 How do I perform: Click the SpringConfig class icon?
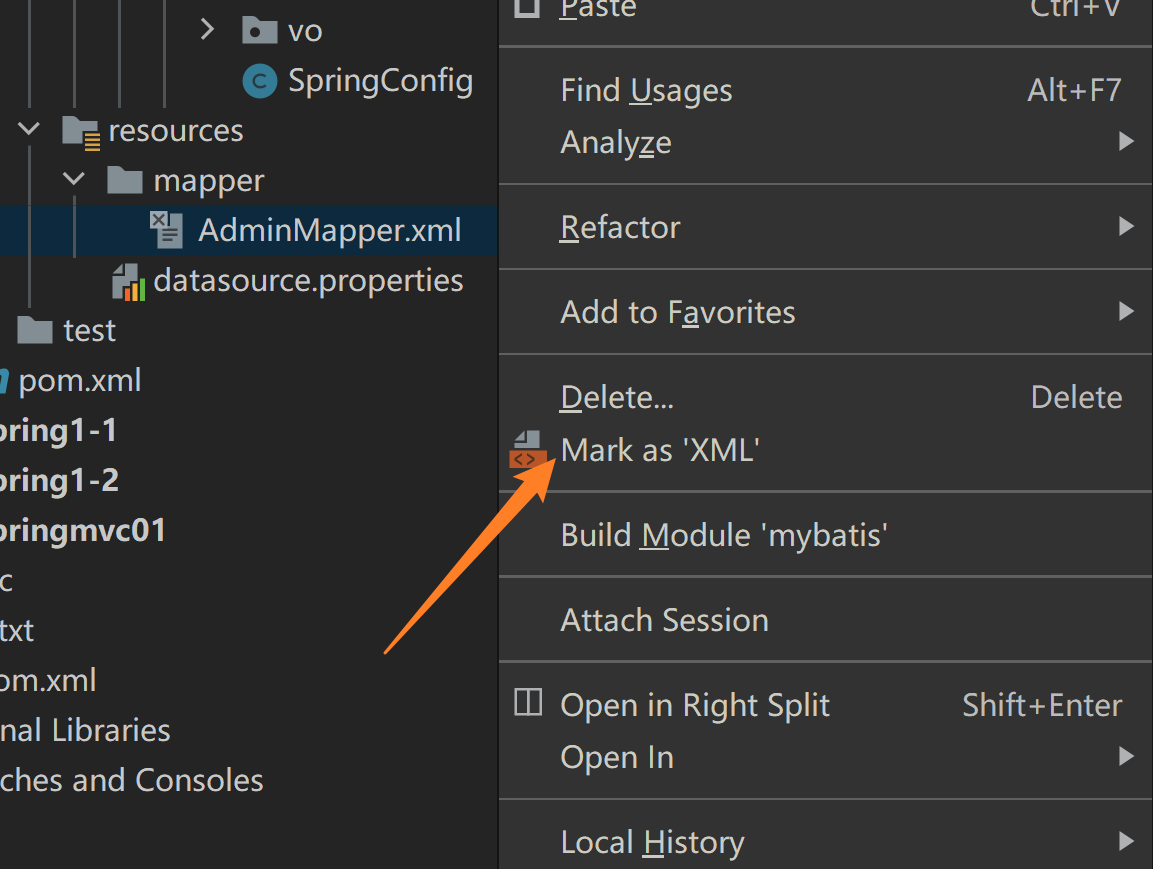(x=259, y=81)
